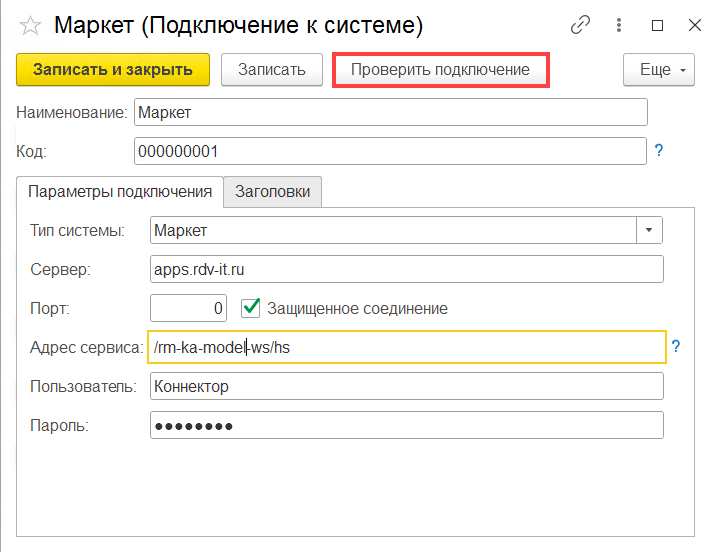The width and height of the screenshot is (720, 552).
Task: Toggle the Защищенное соединение checkbox
Action: tap(251, 308)
